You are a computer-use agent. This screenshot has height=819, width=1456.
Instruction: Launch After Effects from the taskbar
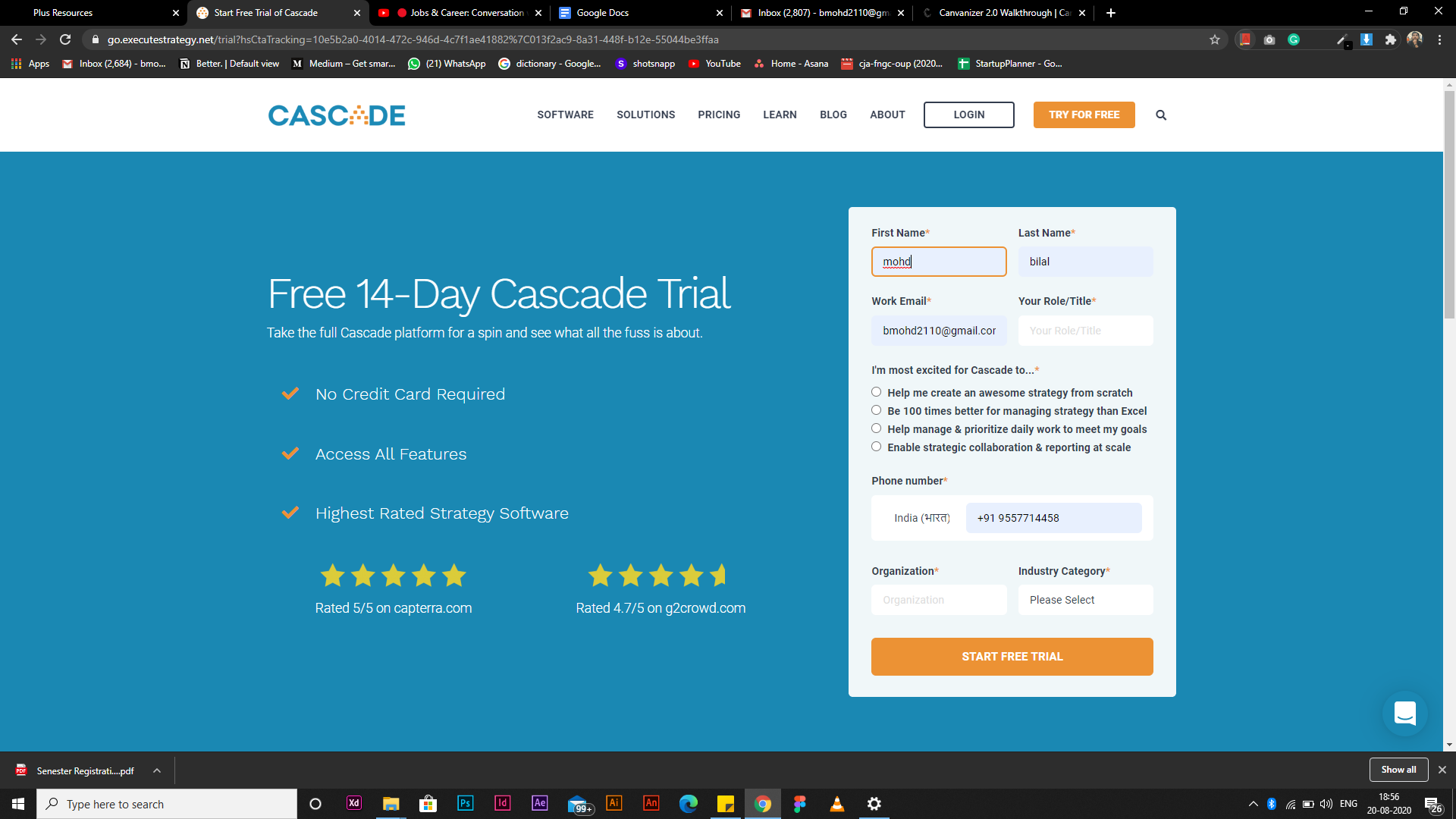(540, 804)
